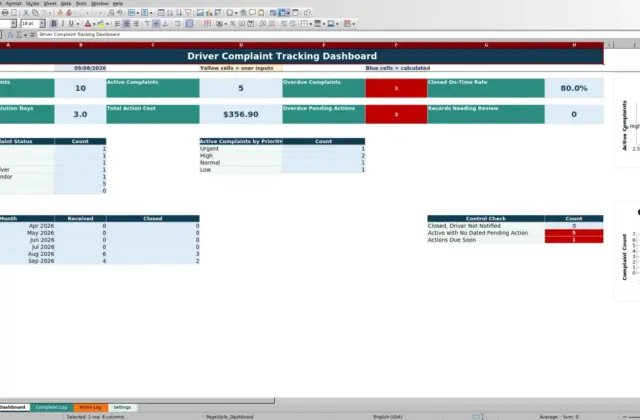Click the Align Top icon
The width and height of the screenshot is (640, 420).
coord(147,24)
